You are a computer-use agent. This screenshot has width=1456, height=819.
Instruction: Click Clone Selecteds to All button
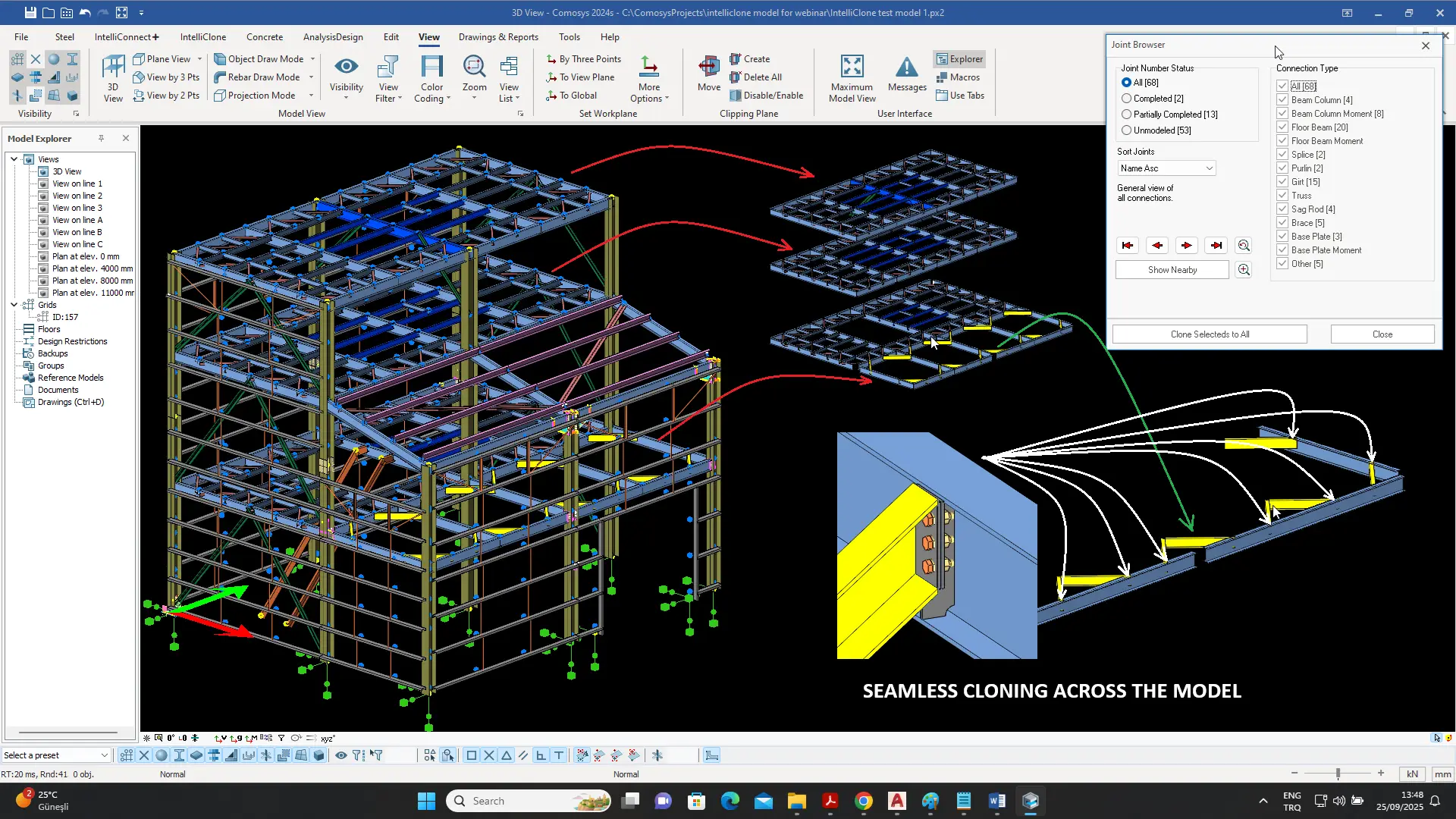point(1210,334)
